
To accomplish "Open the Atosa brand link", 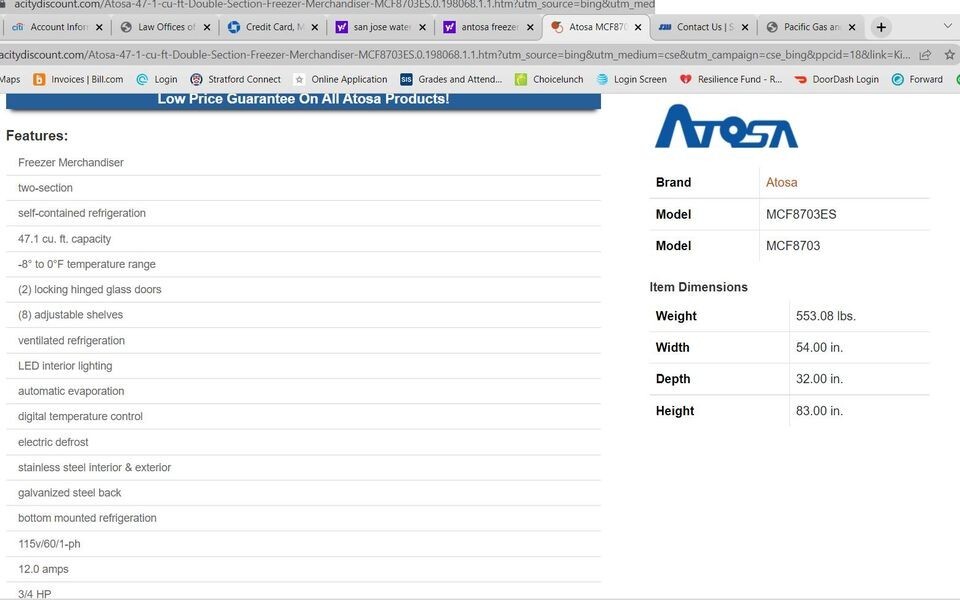I will pyautogui.click(x=781, y=182).
